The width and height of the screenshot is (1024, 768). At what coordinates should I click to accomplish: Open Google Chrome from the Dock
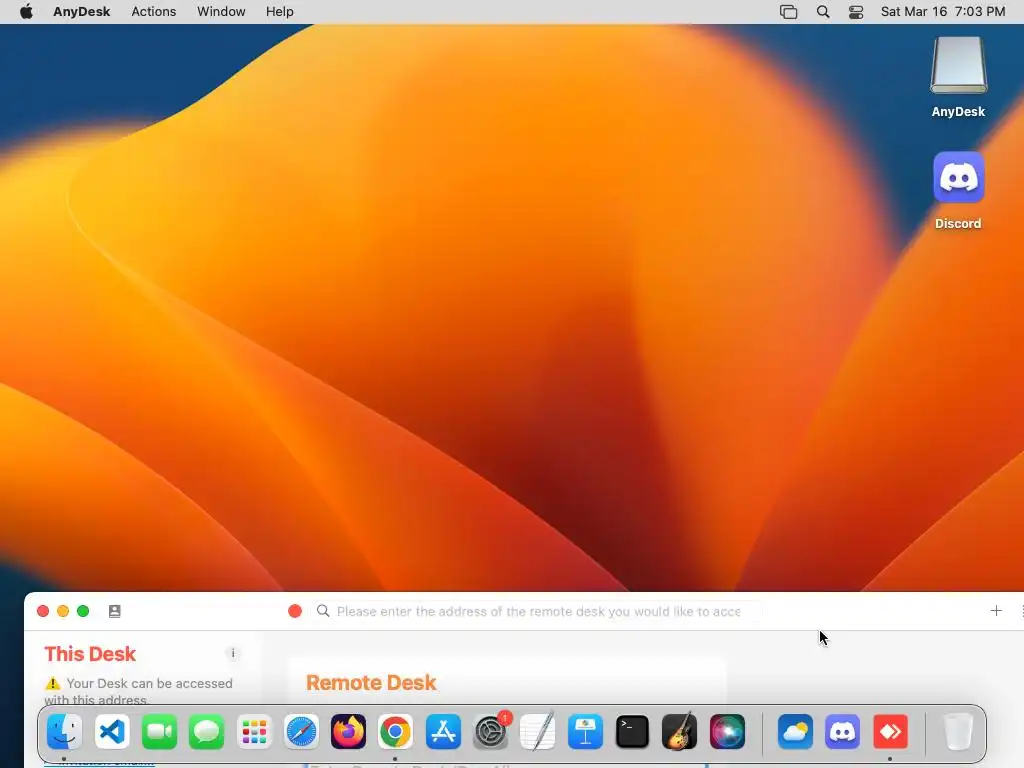coord(395,731)
